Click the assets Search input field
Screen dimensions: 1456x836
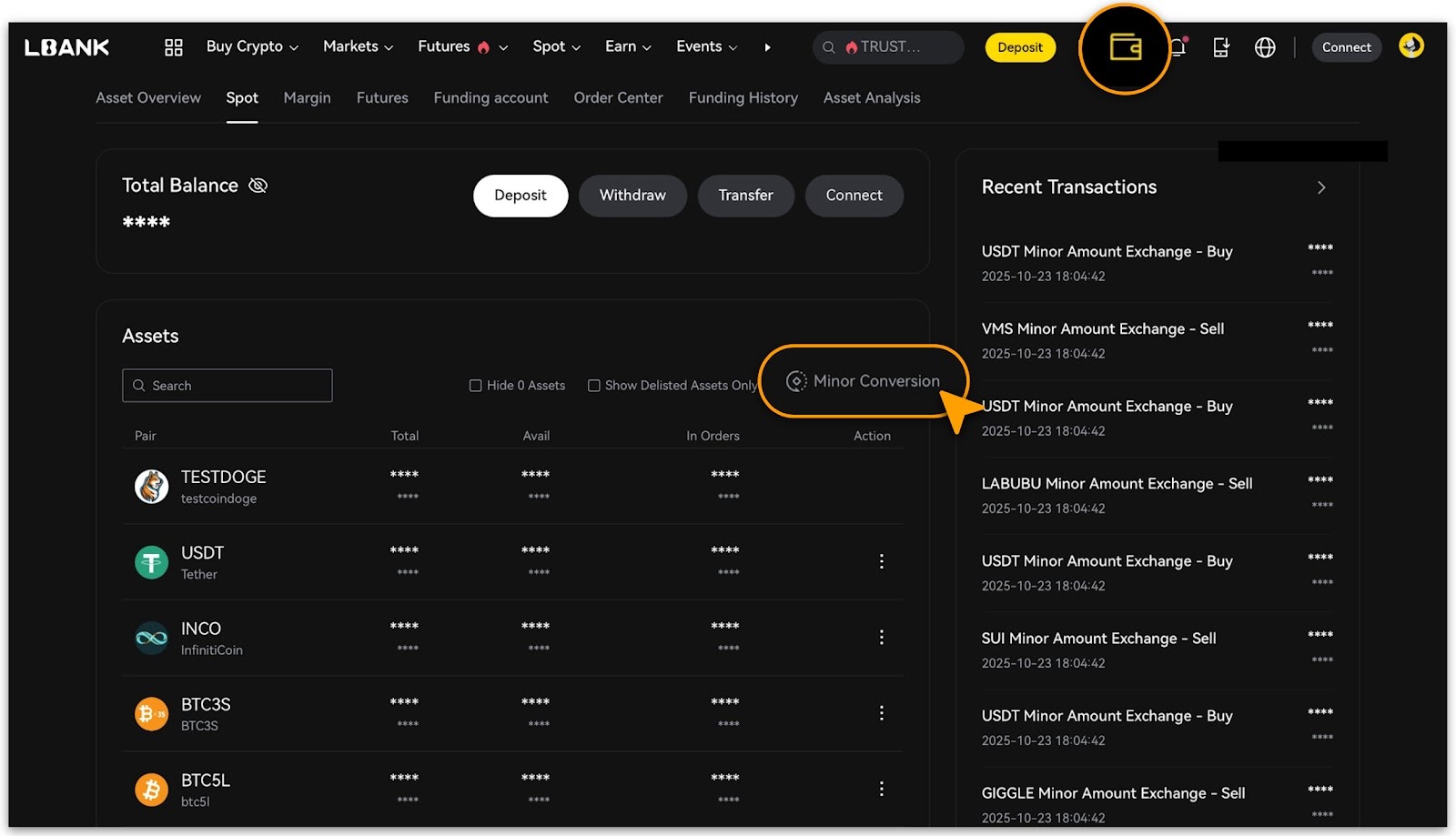point(227,386)
